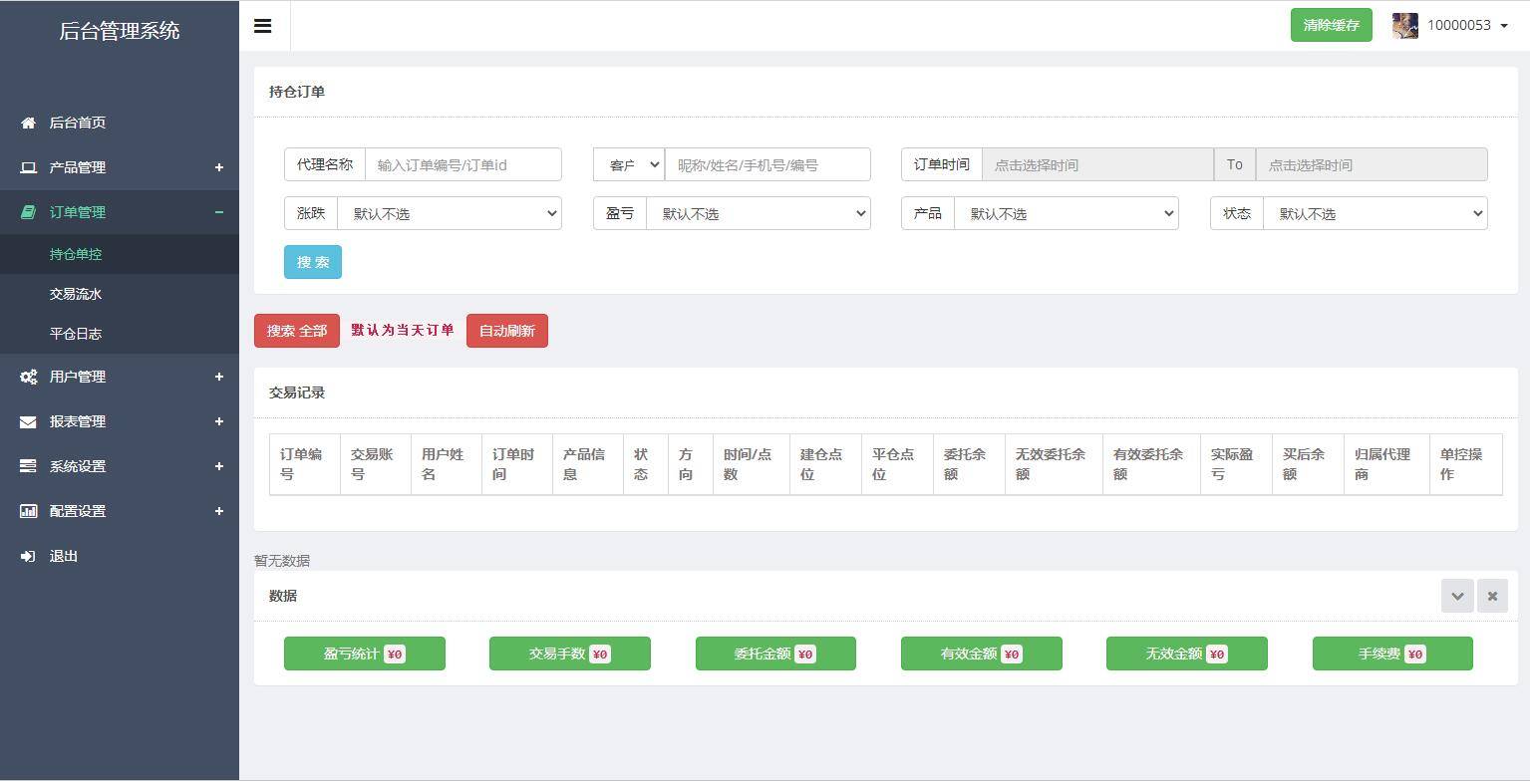
Task: Click the 搜索 全部 button
Action: [296, 330]
